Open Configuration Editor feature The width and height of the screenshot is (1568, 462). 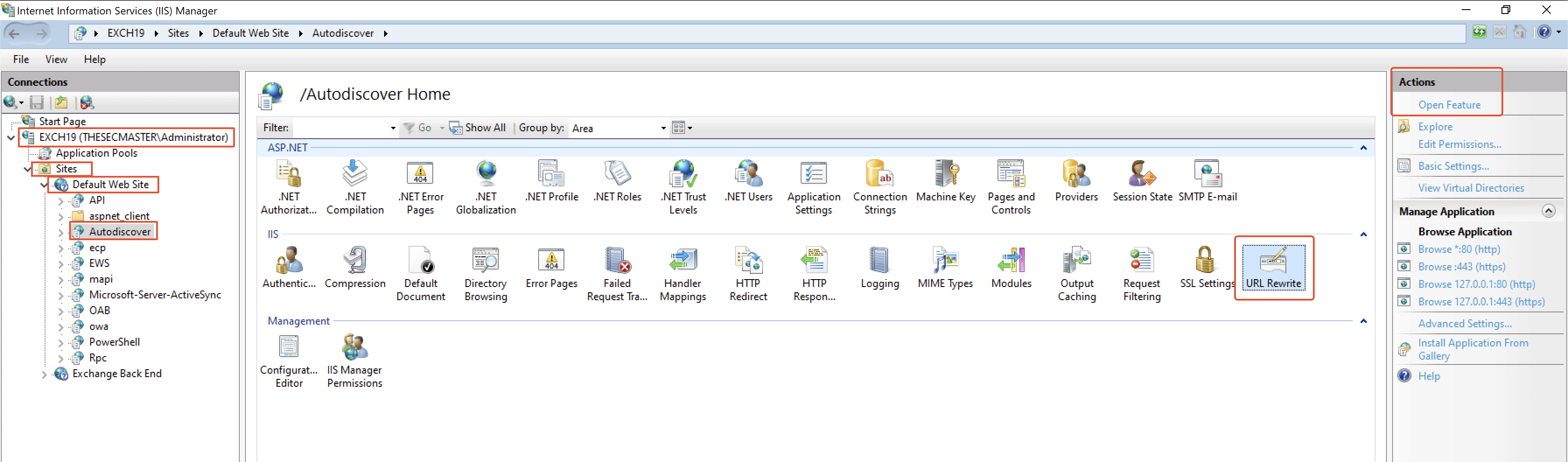[x=288, y=361]
